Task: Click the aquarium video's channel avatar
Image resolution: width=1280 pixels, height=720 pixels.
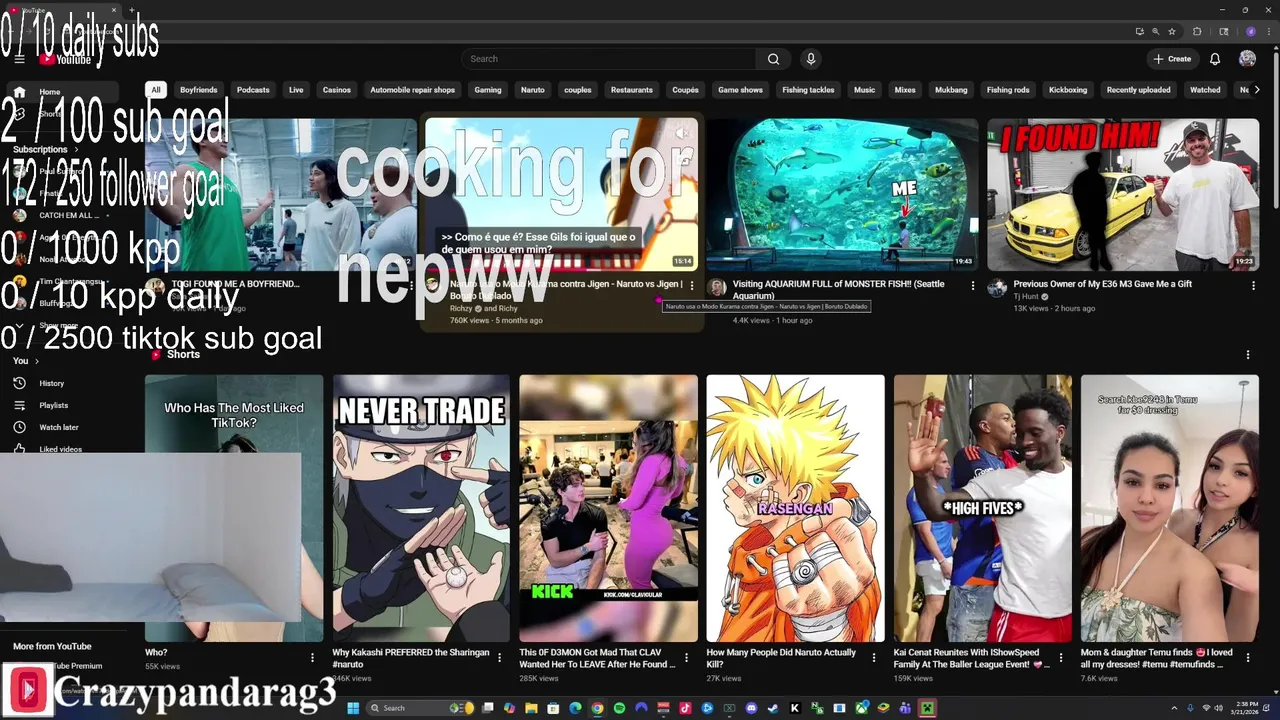Action: click(x=717, y=288)
